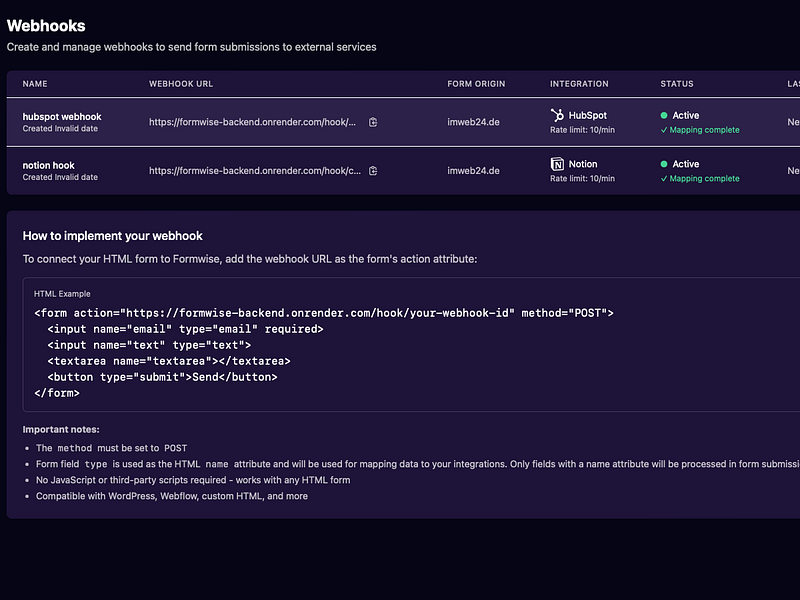800x600 pixels.
Task: Click note about form field type mapping
Action: click(x=418, y=464)
